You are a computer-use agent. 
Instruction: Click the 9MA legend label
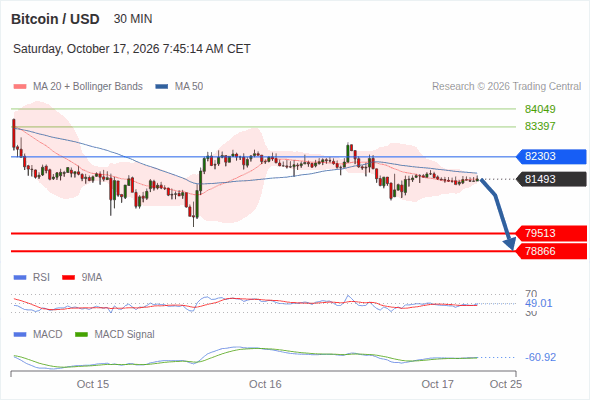pyautogui.click(x=92, y=278)
